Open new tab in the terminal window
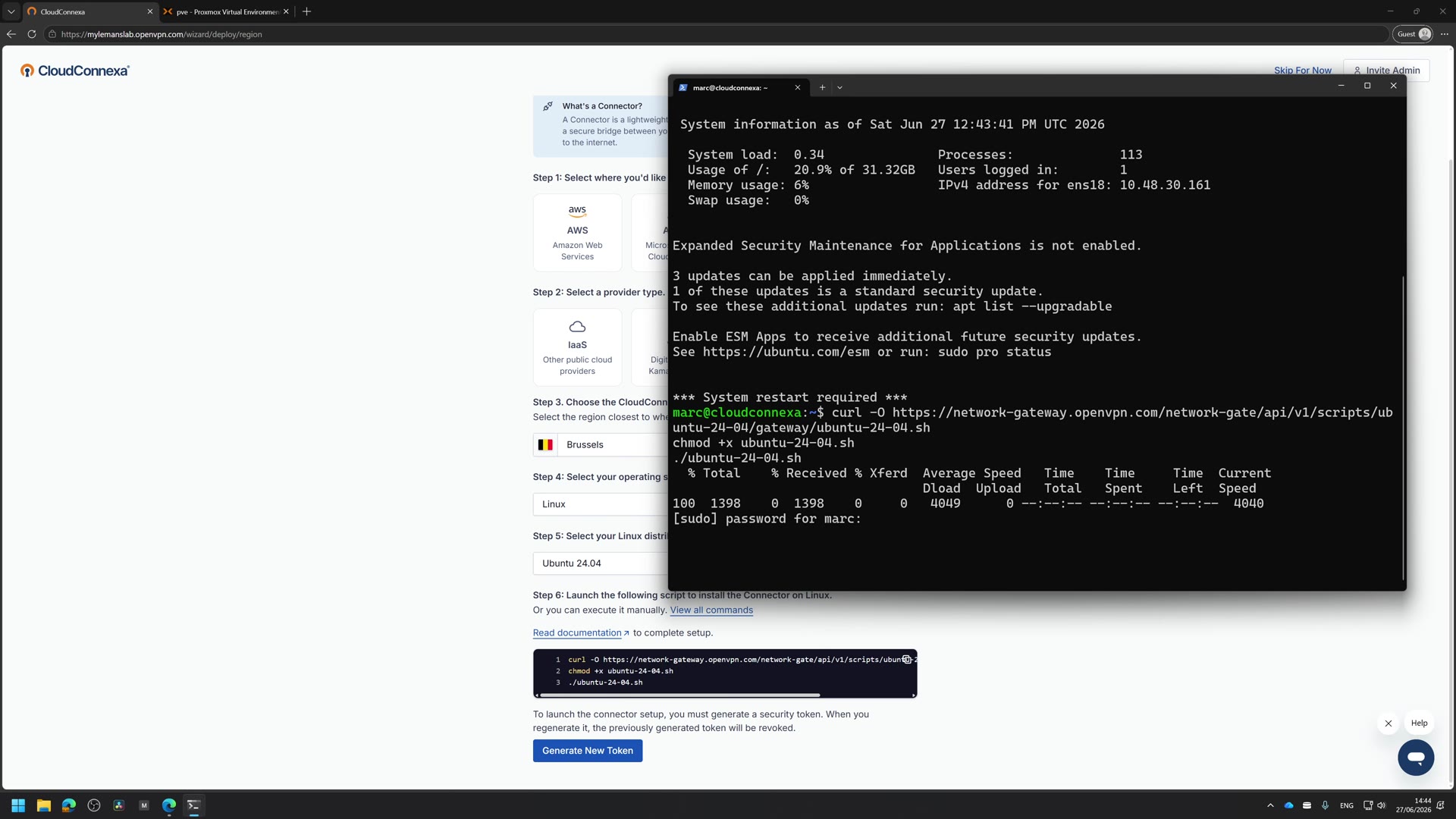This screenshot has width=1456, height=819. pos(822,87)
